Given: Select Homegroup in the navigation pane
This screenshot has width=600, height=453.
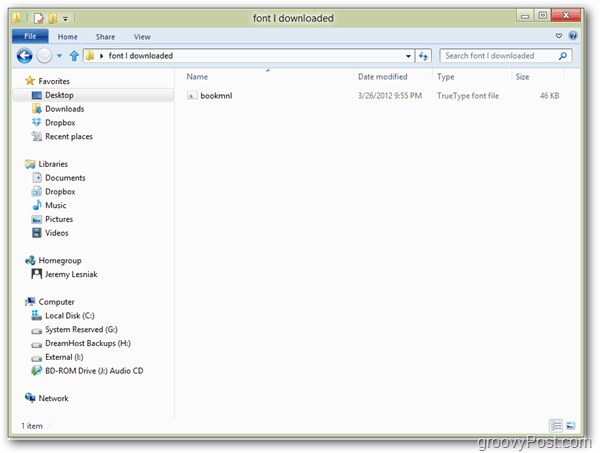Looking at the screenshot, I should [x=60, y=261].
